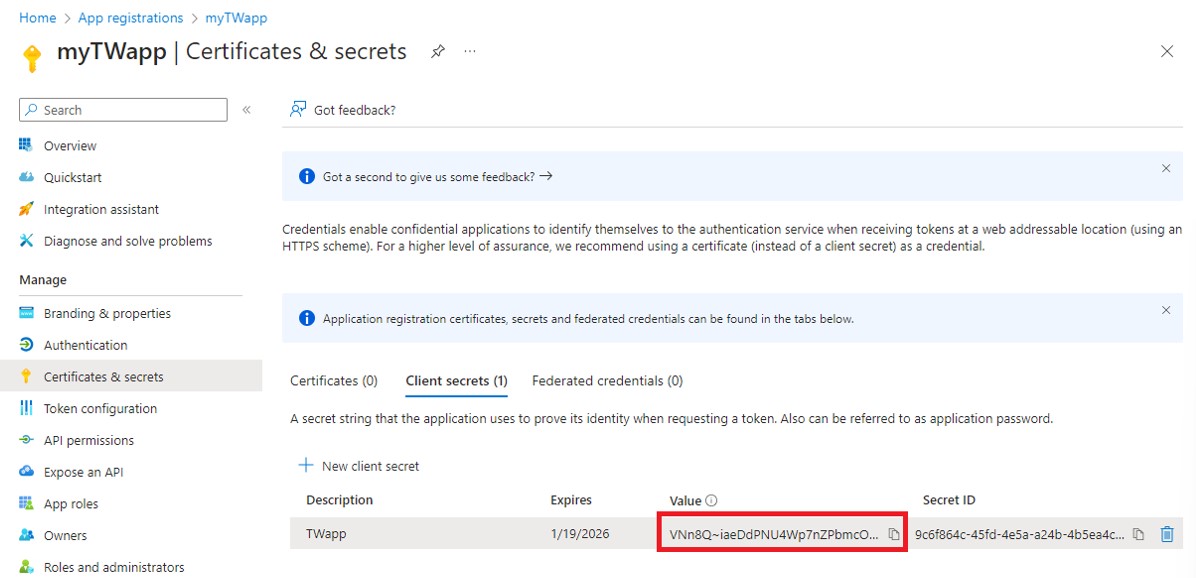Viewport: 1196px width, 578px height.
Task: Click the Value info icon
Action: pyautogui.click(x=711, y=501)
